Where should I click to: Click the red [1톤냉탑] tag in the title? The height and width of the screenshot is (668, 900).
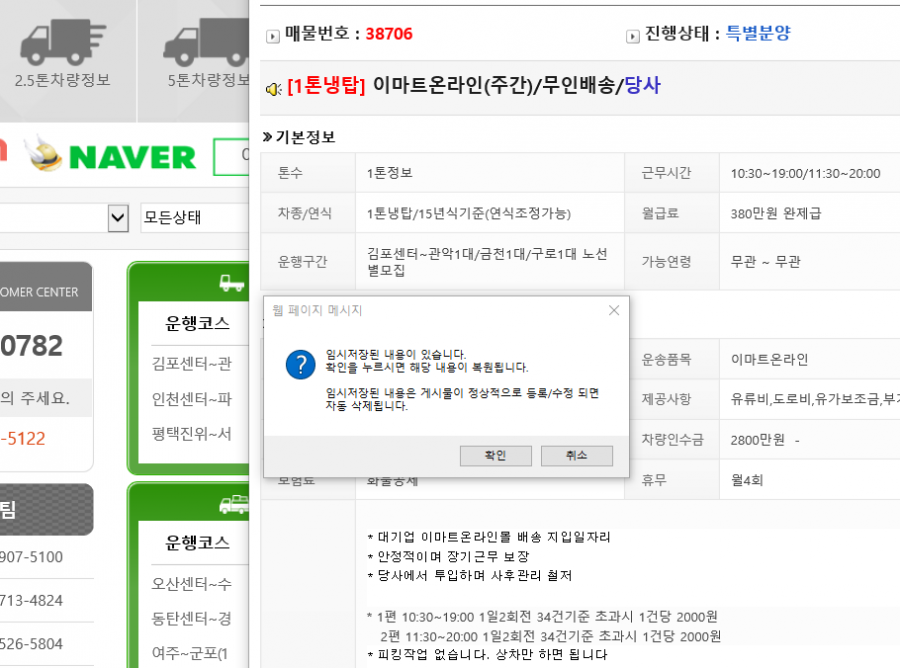326,86
